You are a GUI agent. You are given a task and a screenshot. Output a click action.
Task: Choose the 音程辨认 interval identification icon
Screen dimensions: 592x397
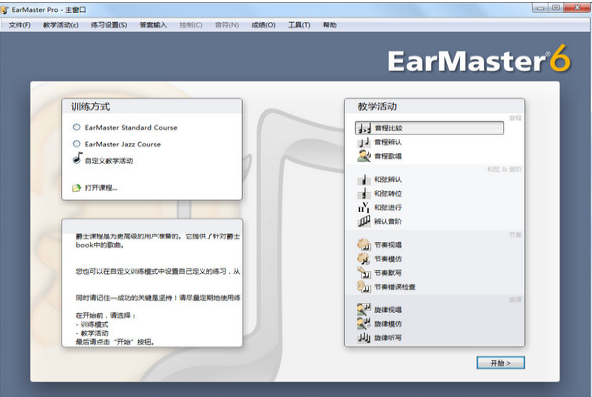click(364, 142)
